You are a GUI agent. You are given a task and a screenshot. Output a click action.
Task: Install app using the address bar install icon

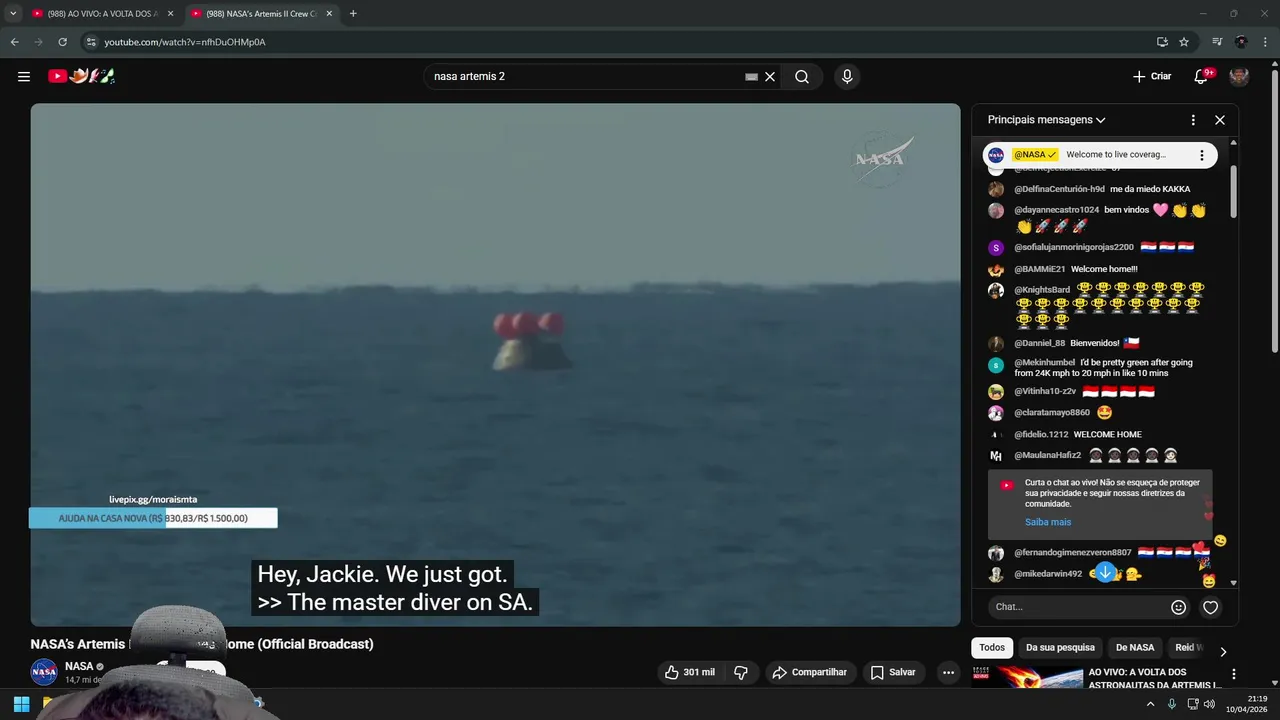point(1162,42)
